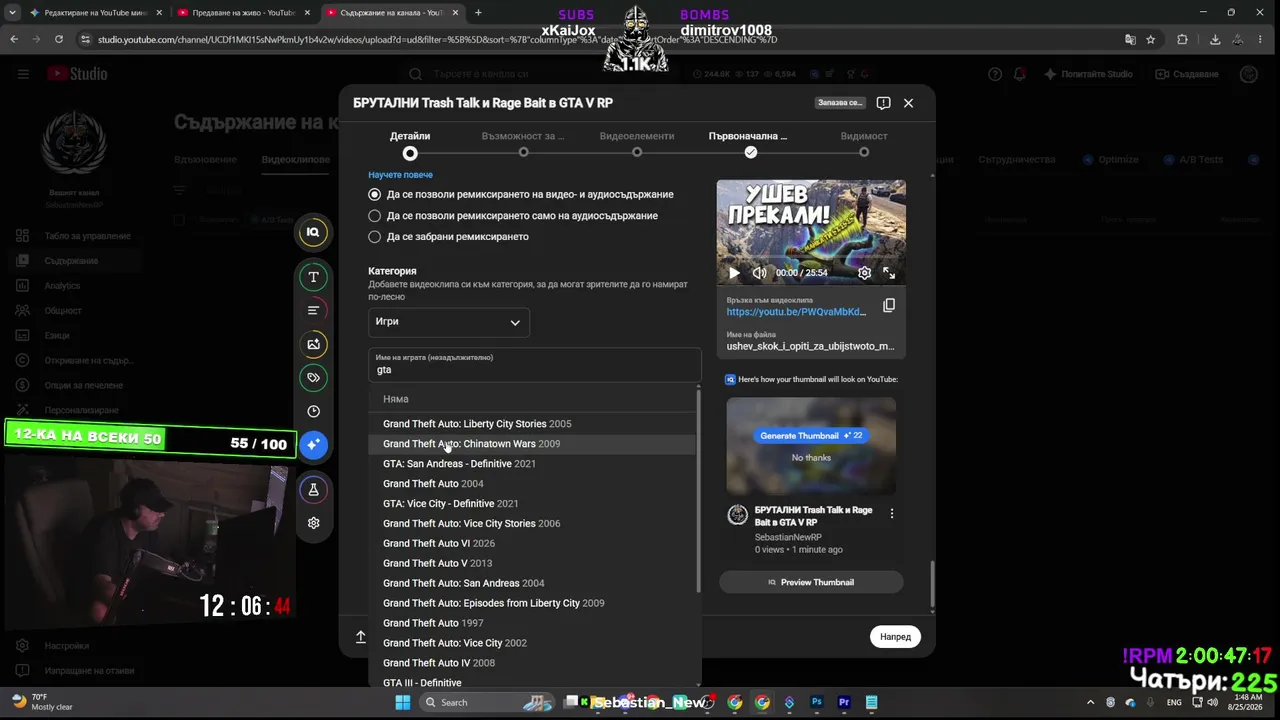
Task: Bookmark this page with star icon
Action: [x=1151, y=39]
